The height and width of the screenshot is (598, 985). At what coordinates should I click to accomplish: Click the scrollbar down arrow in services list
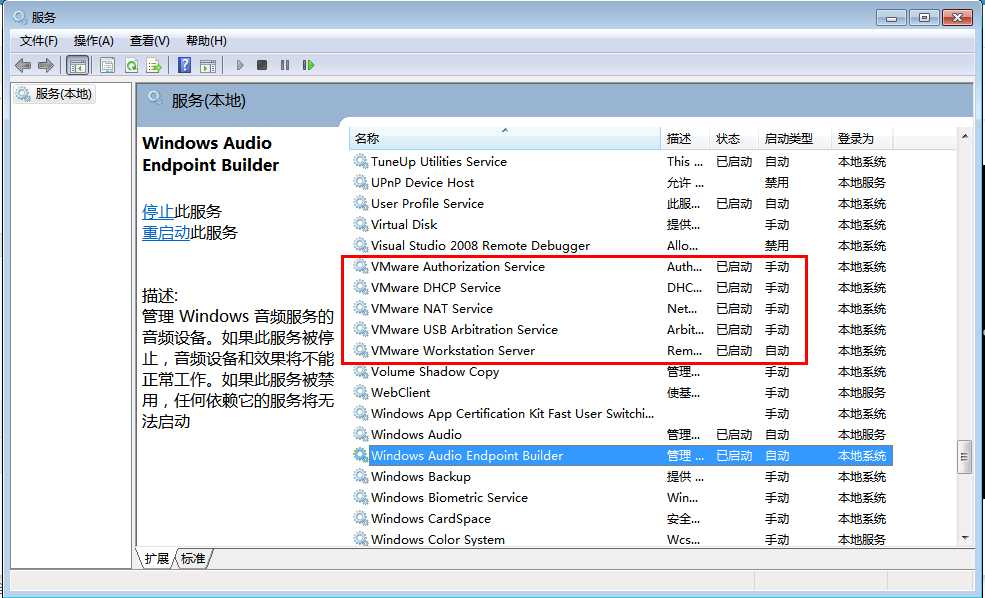(x=965, y=538)
